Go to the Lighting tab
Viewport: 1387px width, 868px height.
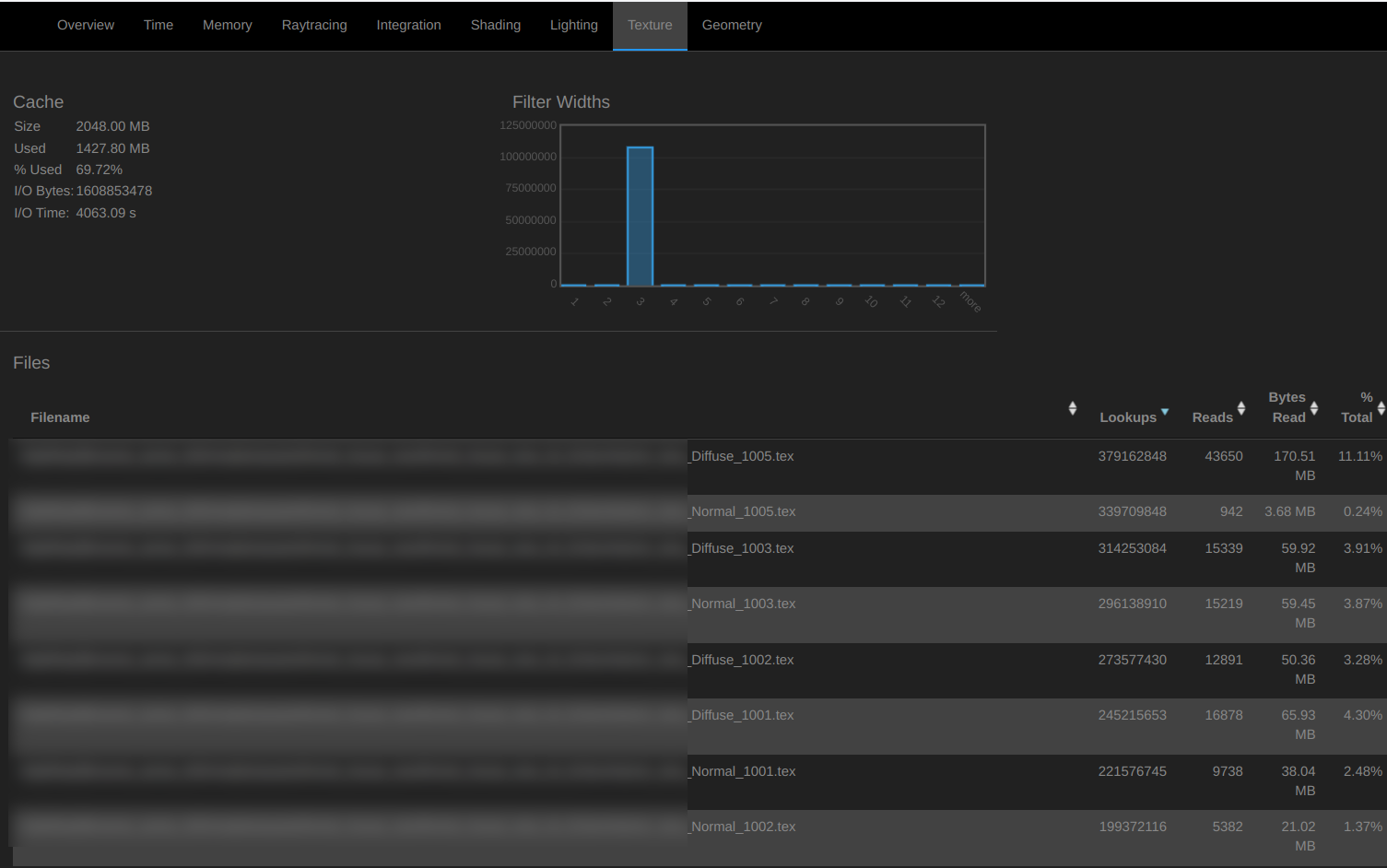tap(574, 25)
